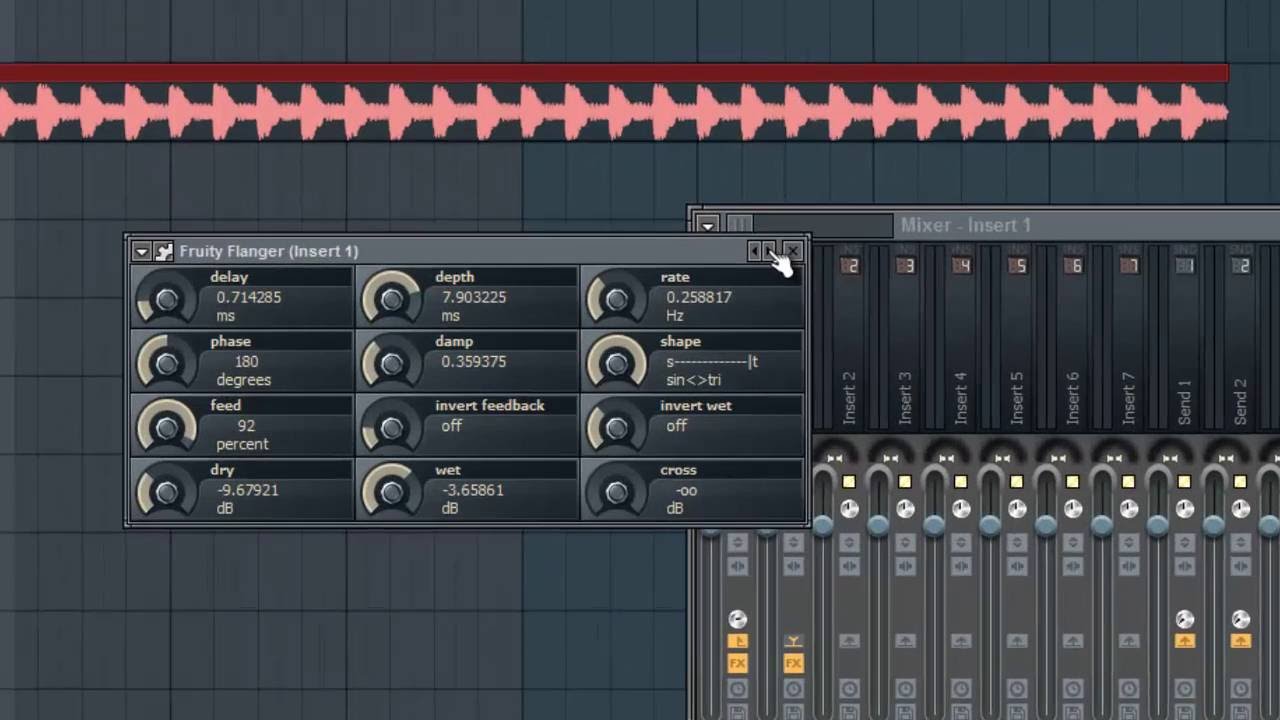Toggle the invert wet knob
Viewport: 1280px width, 720px height.
[x=616, y=427]
